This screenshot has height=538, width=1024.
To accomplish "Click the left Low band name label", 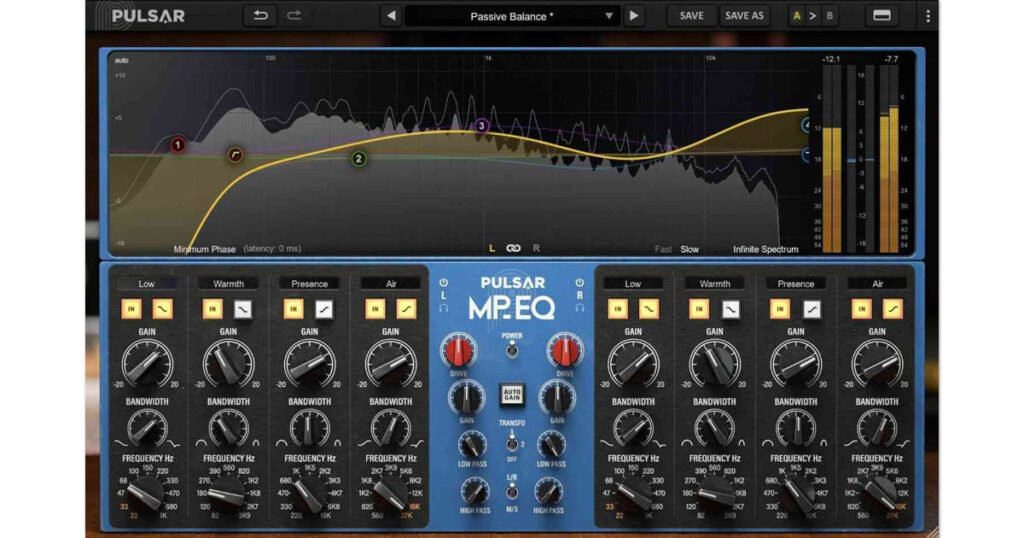I will pyautogui.click(x=146, y=284).
